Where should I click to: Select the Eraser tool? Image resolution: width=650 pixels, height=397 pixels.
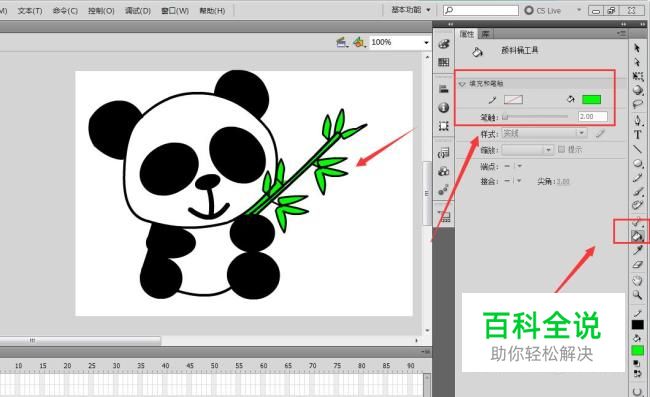(638, 264)
